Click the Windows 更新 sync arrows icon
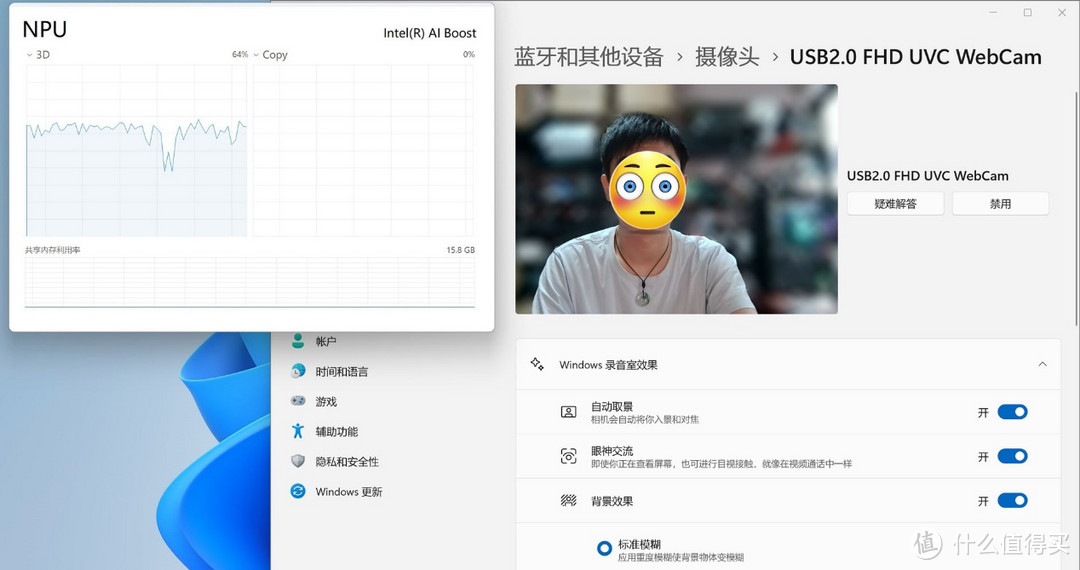This screenshot has height=570, width=1080. [298, 491]
